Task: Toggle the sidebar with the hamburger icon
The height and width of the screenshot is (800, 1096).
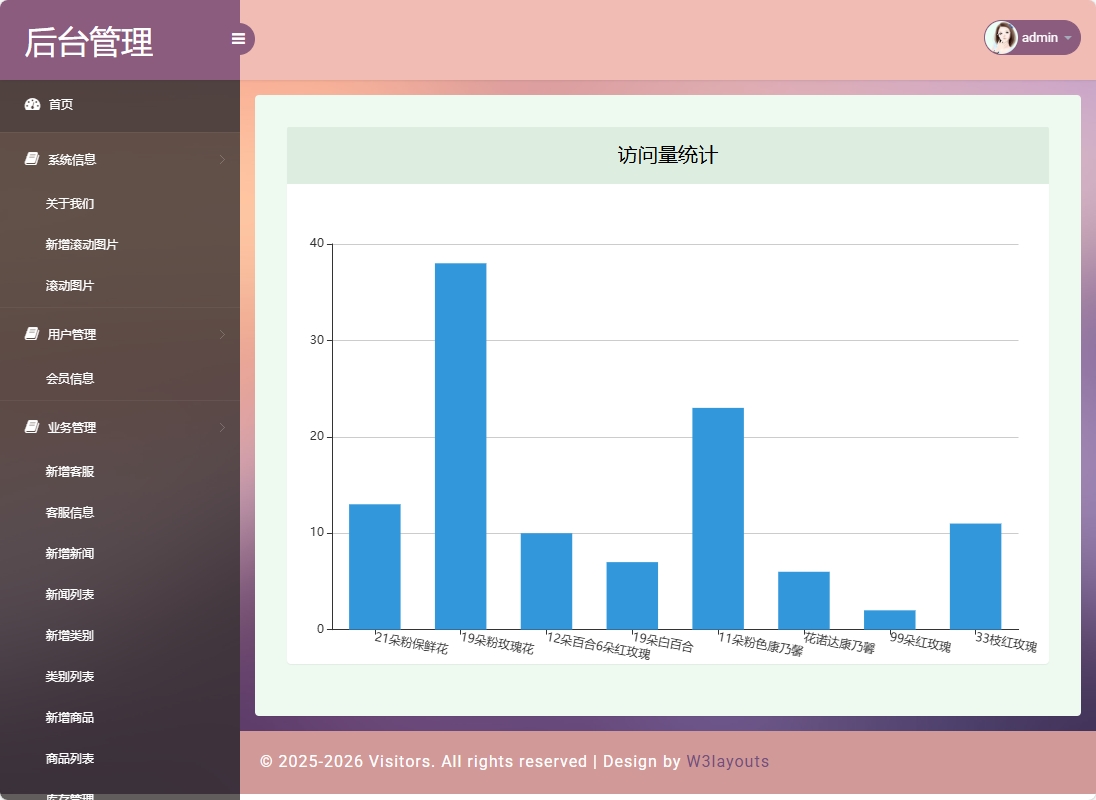Action: pyautogui.click(x=238, y=39)
